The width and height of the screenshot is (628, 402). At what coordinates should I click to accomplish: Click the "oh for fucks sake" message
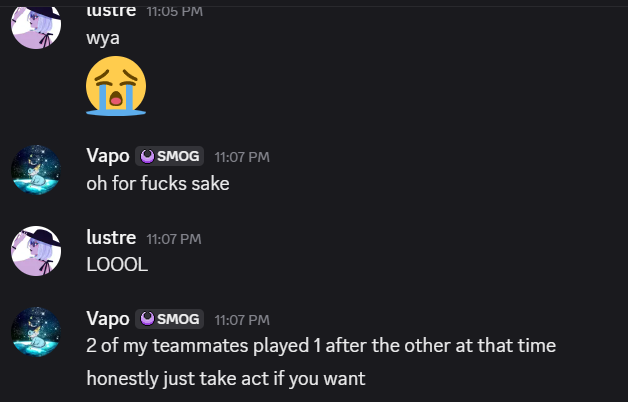click(x=158, y=184)
